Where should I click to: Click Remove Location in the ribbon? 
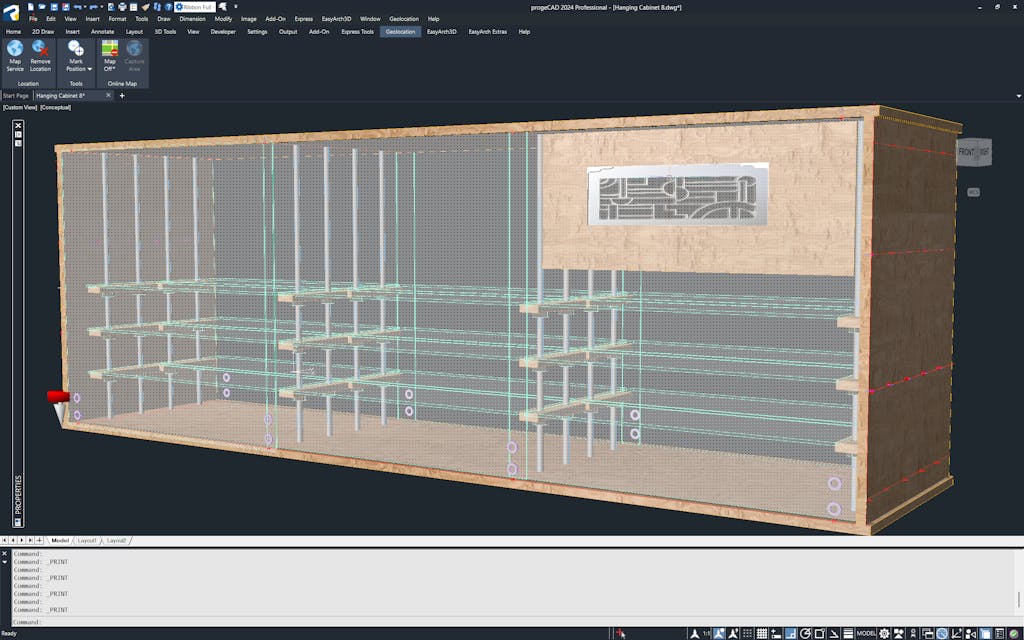coord(40,56)
